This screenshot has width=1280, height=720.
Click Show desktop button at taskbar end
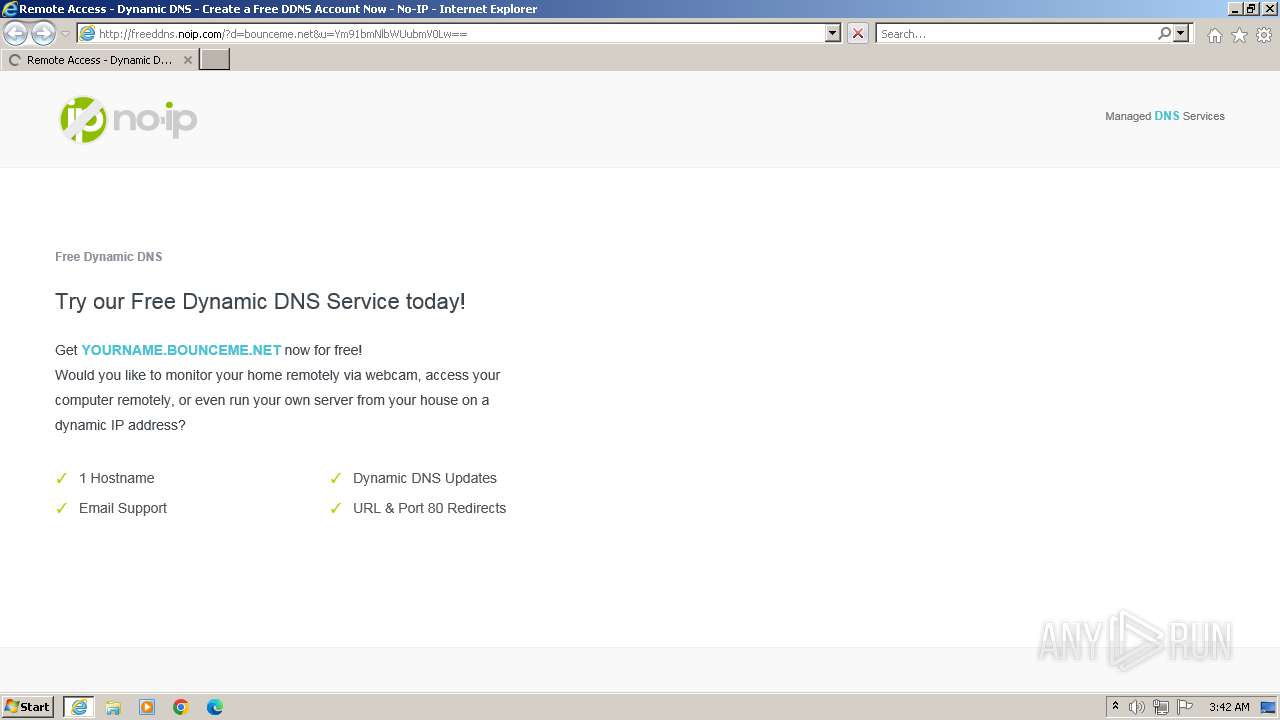1269,707
